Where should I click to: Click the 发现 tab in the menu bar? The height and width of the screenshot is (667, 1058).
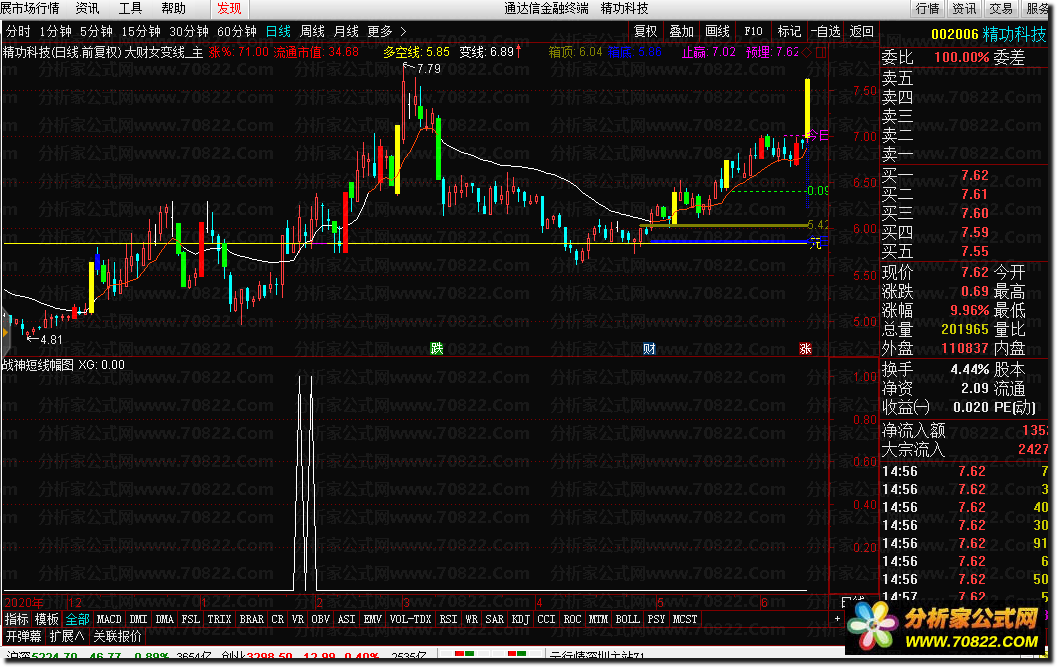pyautogui.click(x=229, y=9)
